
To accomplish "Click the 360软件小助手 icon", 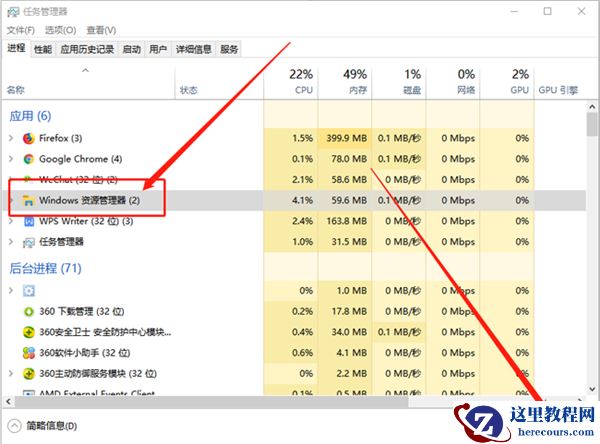I will [29, 353].
